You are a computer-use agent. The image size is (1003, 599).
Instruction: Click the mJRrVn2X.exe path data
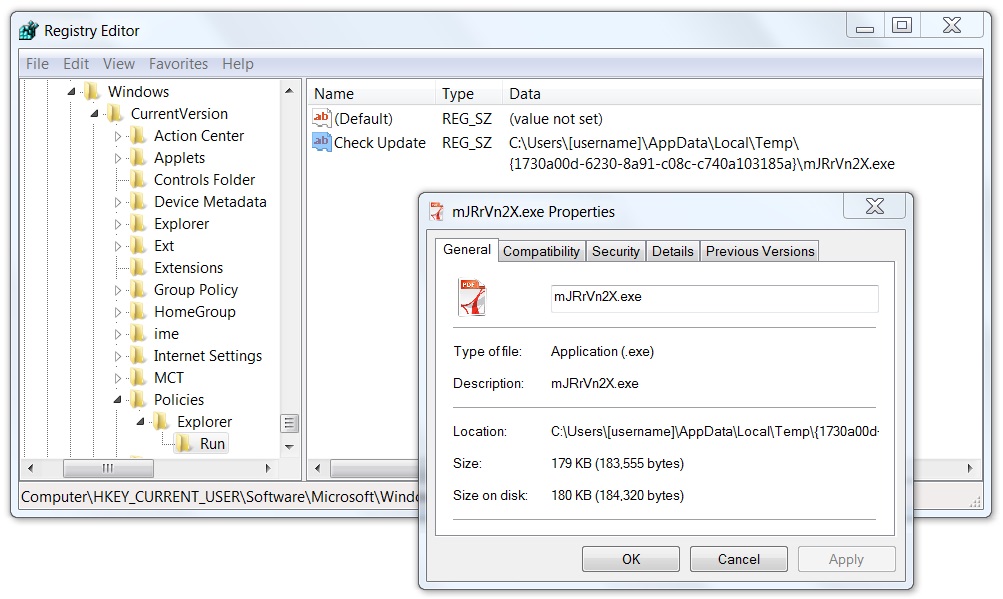click(702, 154)
